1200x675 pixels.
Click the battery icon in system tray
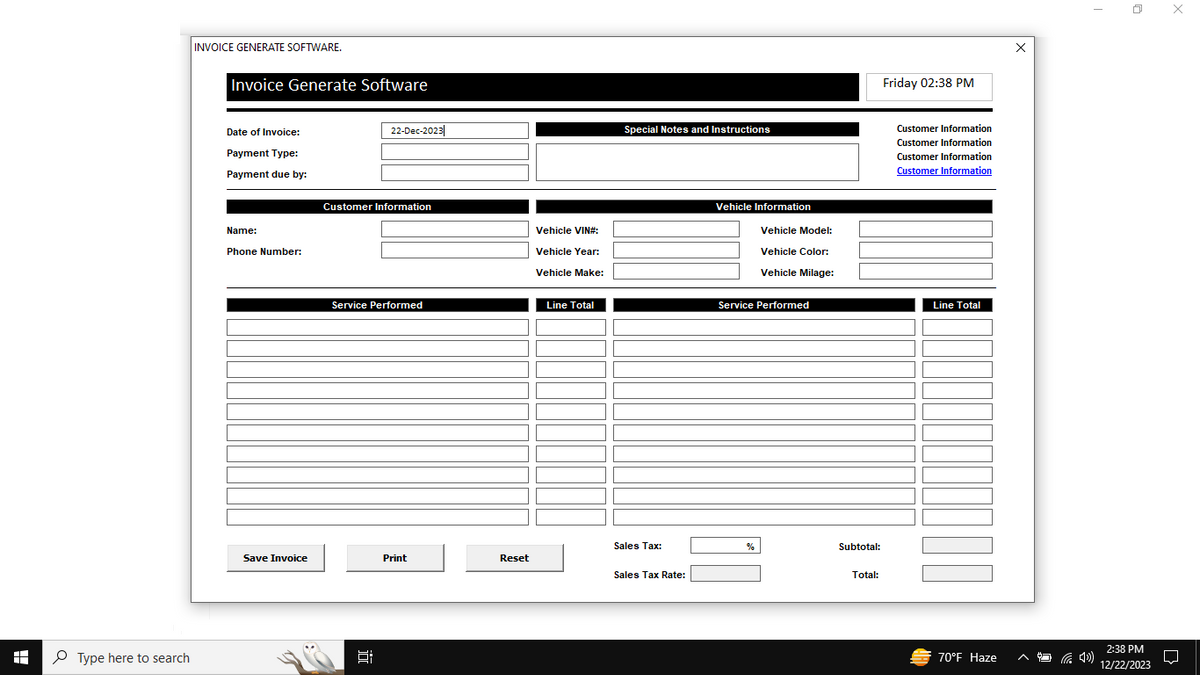pyautogui.click(x=1045, y=658)
